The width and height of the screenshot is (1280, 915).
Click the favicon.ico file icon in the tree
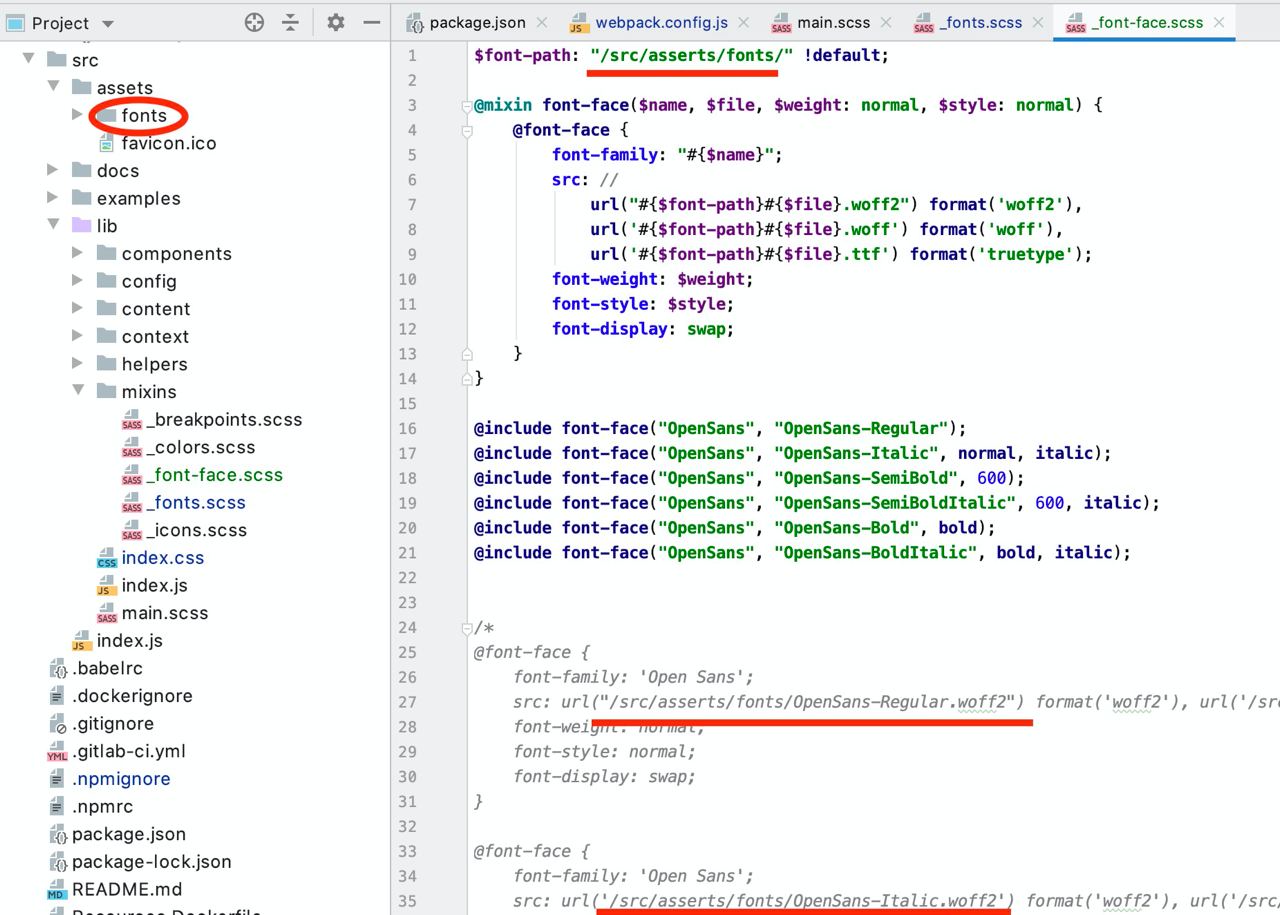[x=106, y=144]
